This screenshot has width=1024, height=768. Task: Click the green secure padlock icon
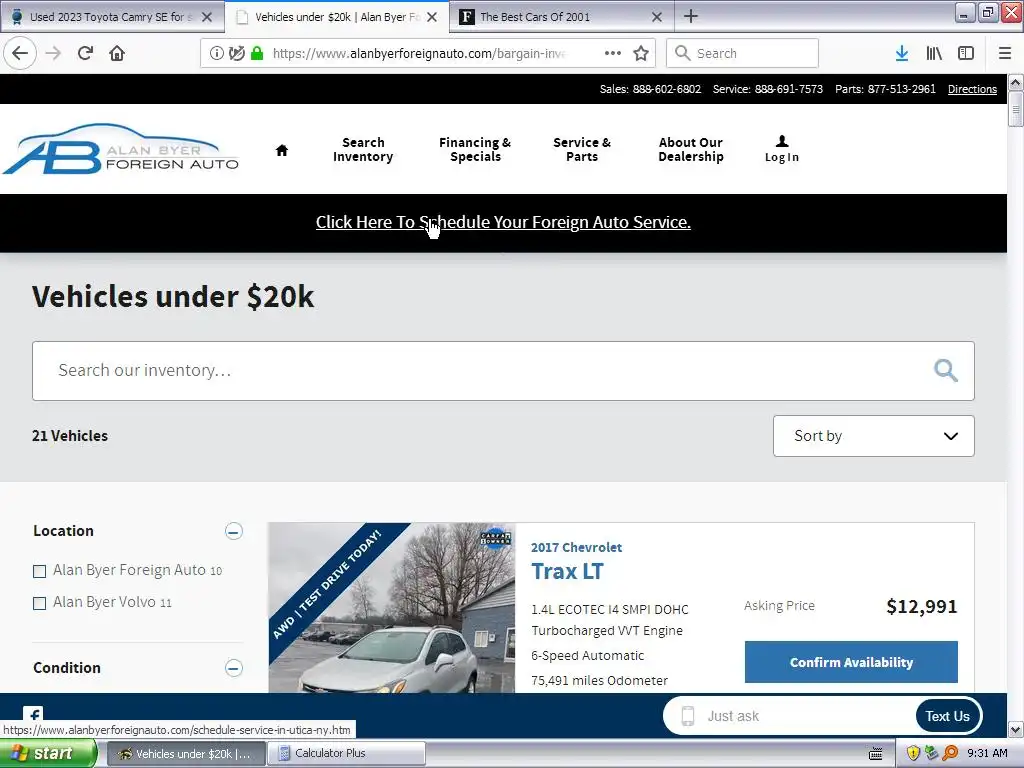(257, 53)
